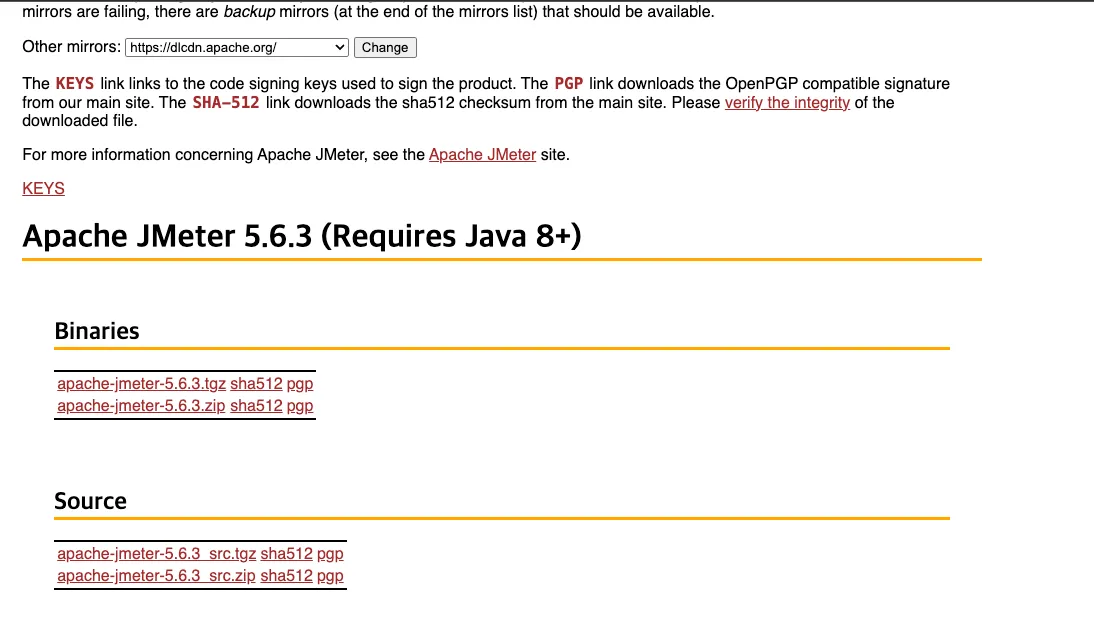Click the Change mirror button

[x=385, y=47]
